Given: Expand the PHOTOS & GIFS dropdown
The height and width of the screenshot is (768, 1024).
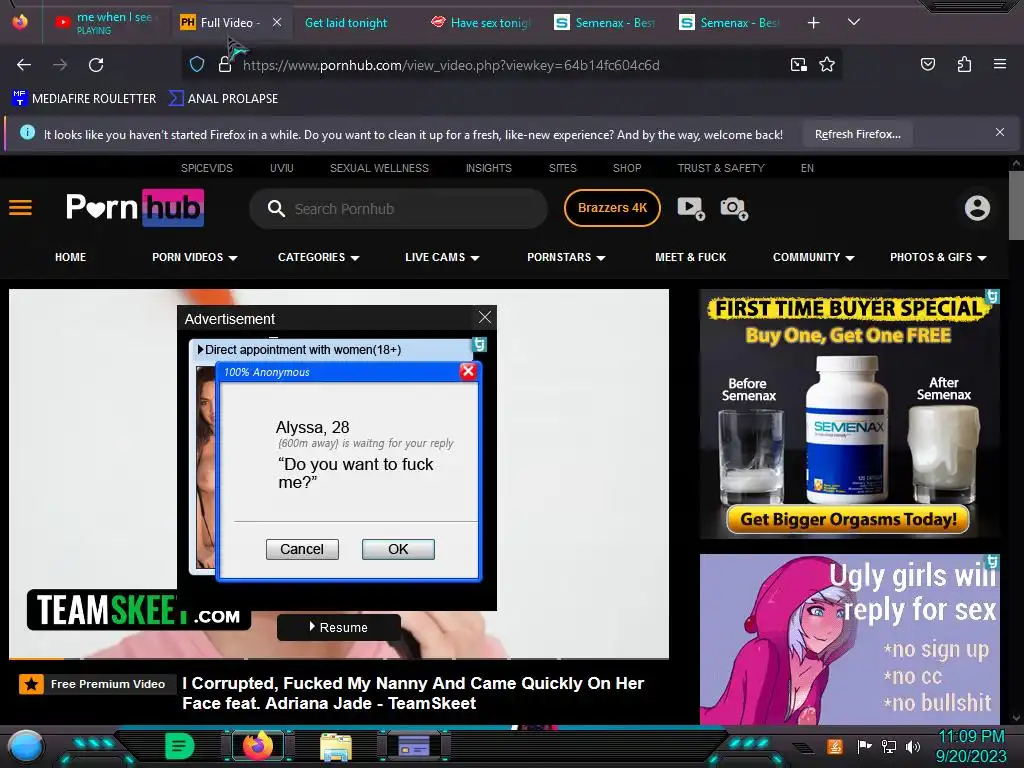Looking at the screenshot, I should click(x=938, y=257).
